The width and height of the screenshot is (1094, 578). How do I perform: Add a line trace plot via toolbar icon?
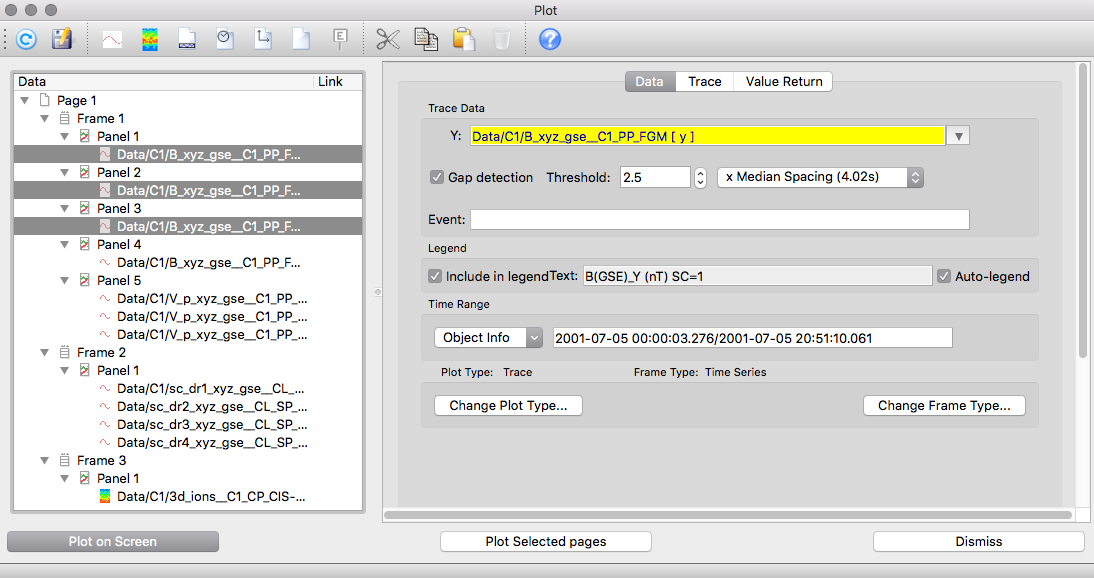click(x=112, y=39)
